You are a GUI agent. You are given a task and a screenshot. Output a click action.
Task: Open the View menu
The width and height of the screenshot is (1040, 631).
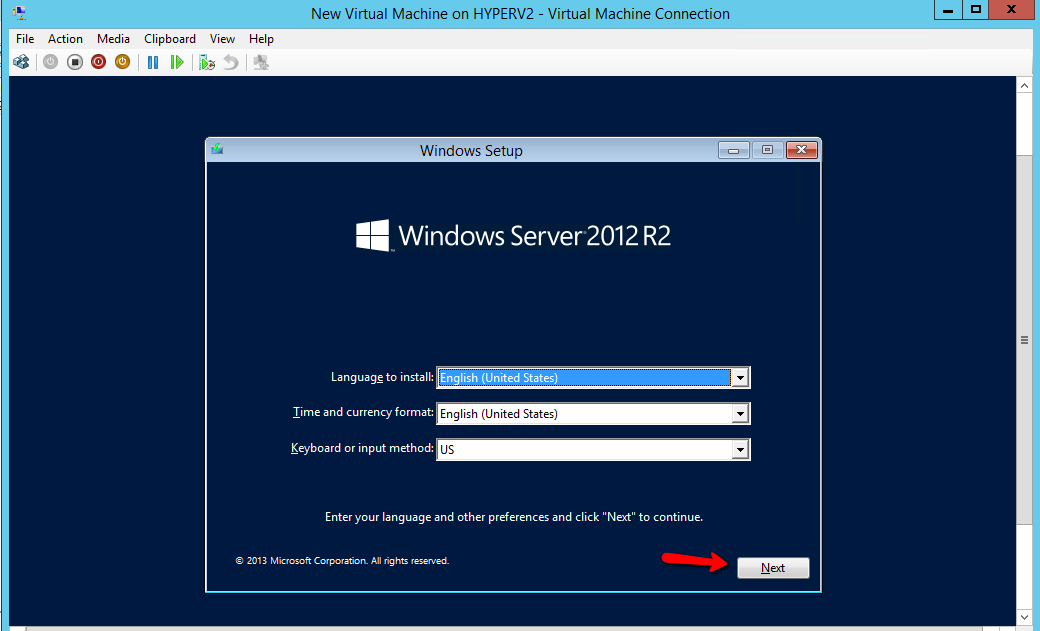click(222, 39)
